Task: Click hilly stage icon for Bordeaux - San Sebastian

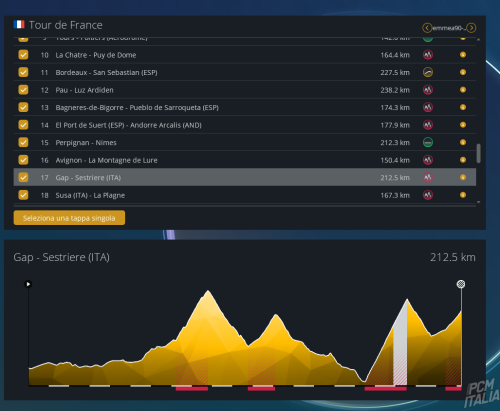Action: pos(428,72)
